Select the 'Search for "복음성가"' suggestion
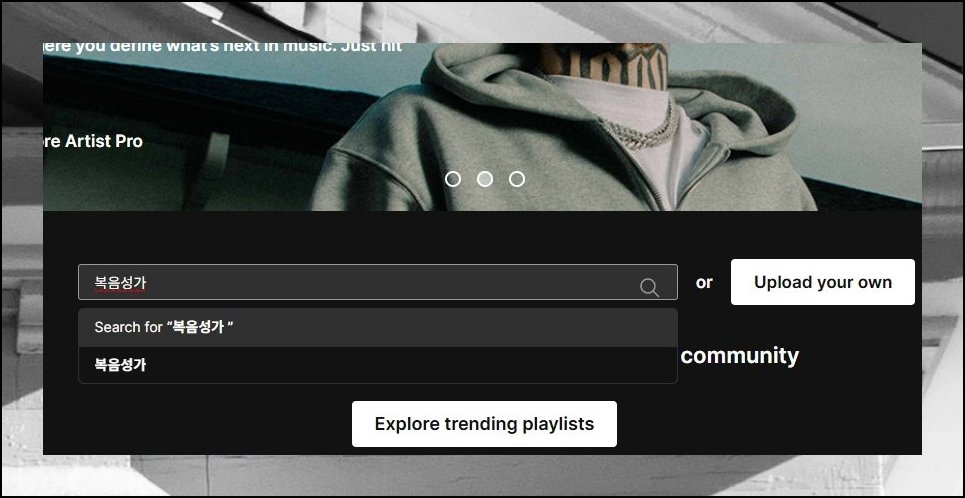This screenshot has height=498, width=965. tap(377, 327)
